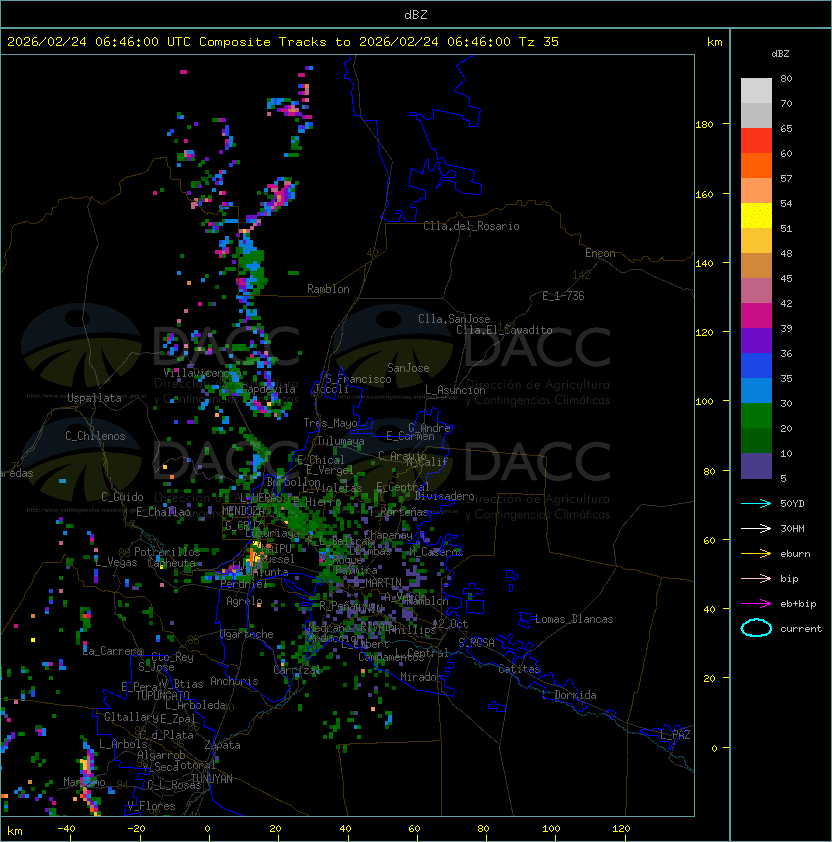Click the '140' tick on vertical axis
Screen dimensions: 832x842
(x=704, y=264)
